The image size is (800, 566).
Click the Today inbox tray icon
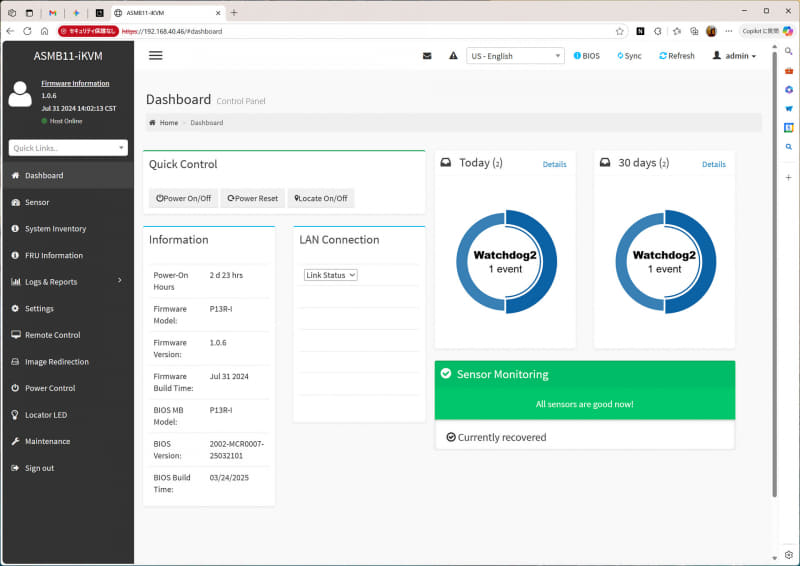click(x=445, y=162)
